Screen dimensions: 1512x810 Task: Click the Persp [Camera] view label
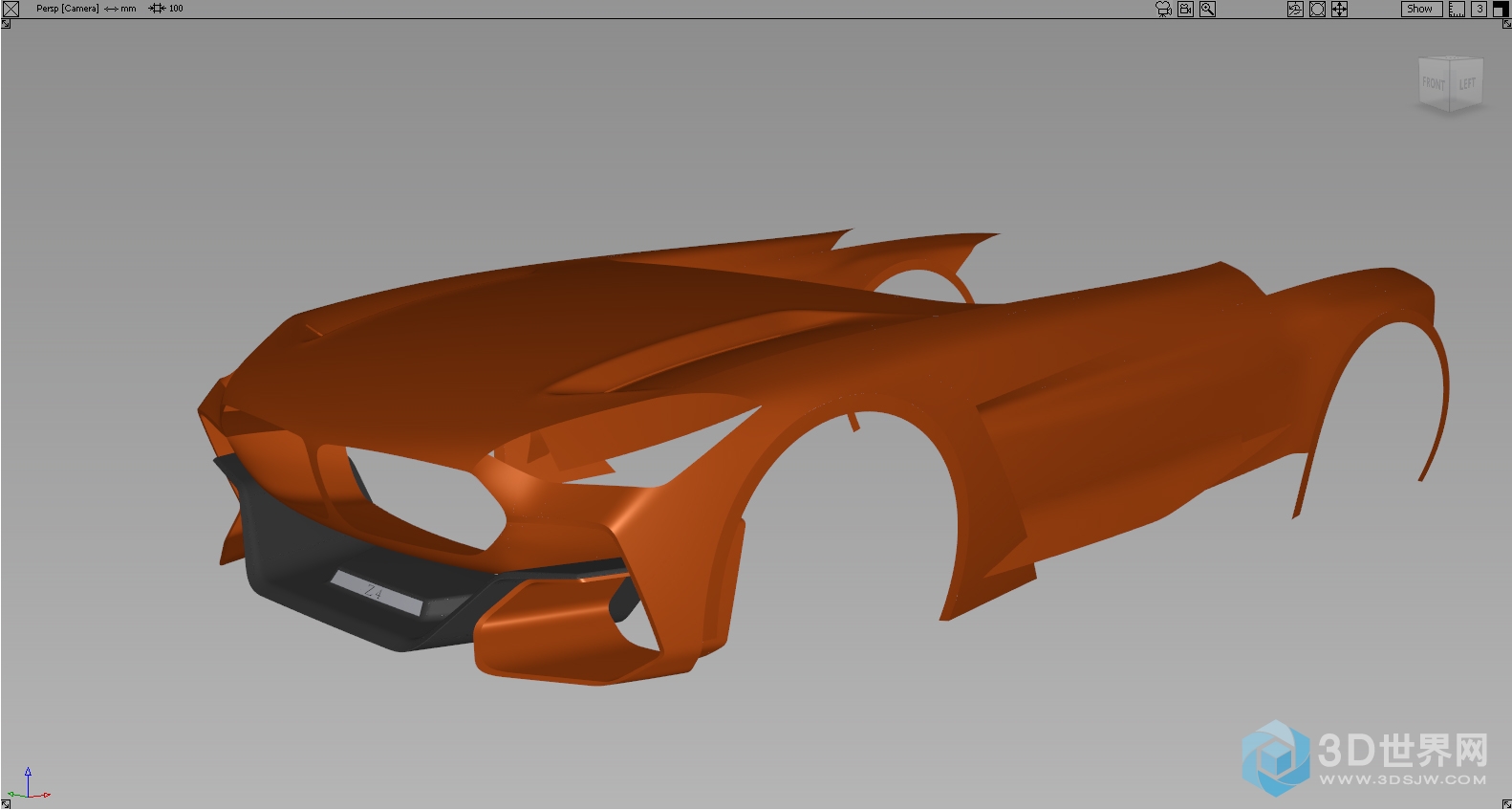click(67, 9)
